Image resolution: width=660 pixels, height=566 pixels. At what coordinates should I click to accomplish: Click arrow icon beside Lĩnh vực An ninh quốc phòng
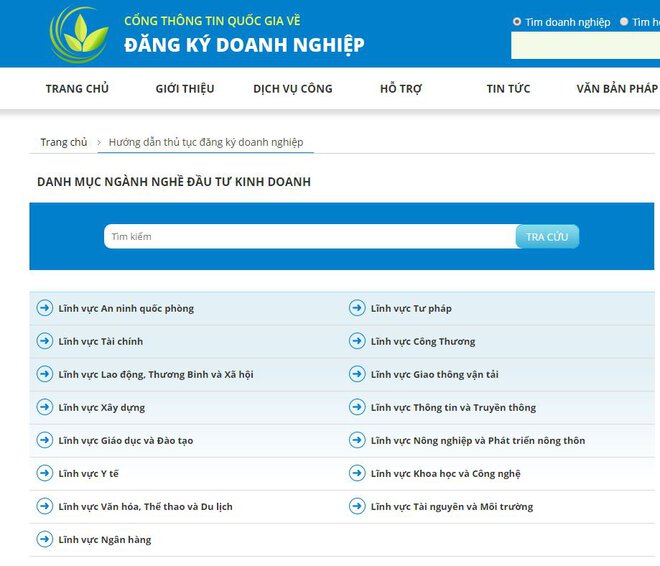click(x=45, y=308)
